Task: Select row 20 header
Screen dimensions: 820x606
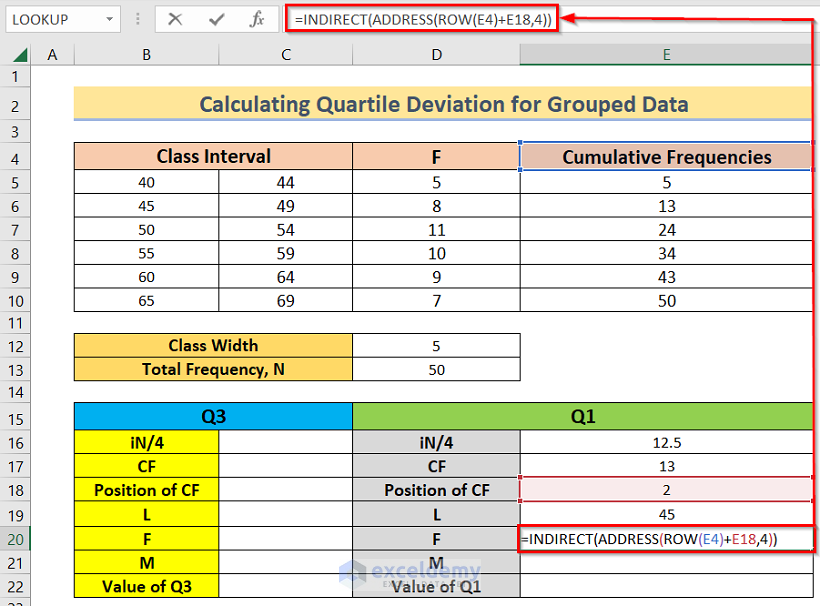Action: pyautogui.click(x=16, y=539)
